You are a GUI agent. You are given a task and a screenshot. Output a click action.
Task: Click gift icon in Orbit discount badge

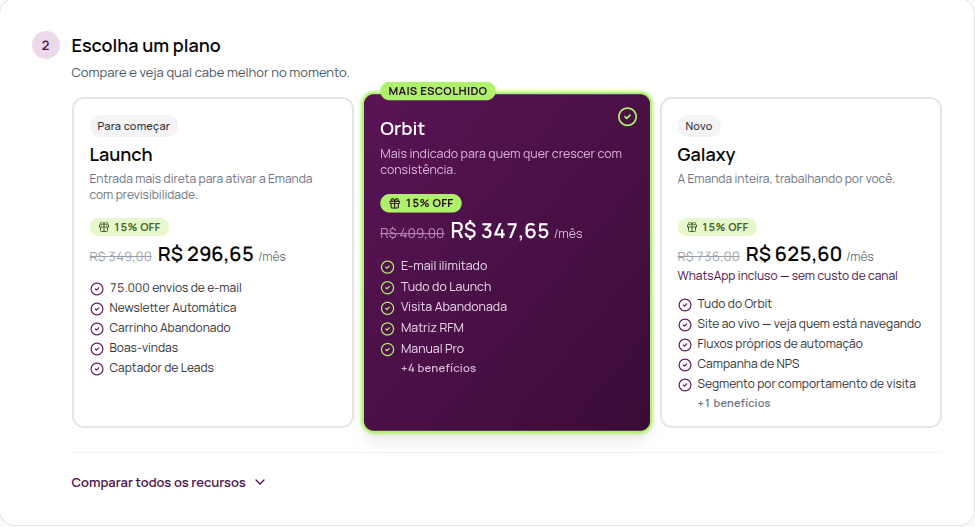tap(394, 203)
